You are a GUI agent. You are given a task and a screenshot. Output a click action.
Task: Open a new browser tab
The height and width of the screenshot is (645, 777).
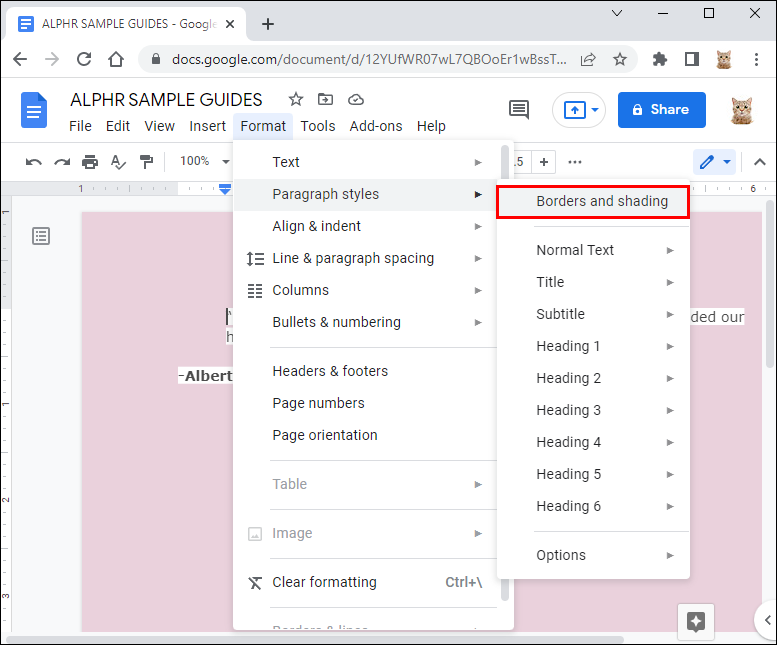[268, 24]
